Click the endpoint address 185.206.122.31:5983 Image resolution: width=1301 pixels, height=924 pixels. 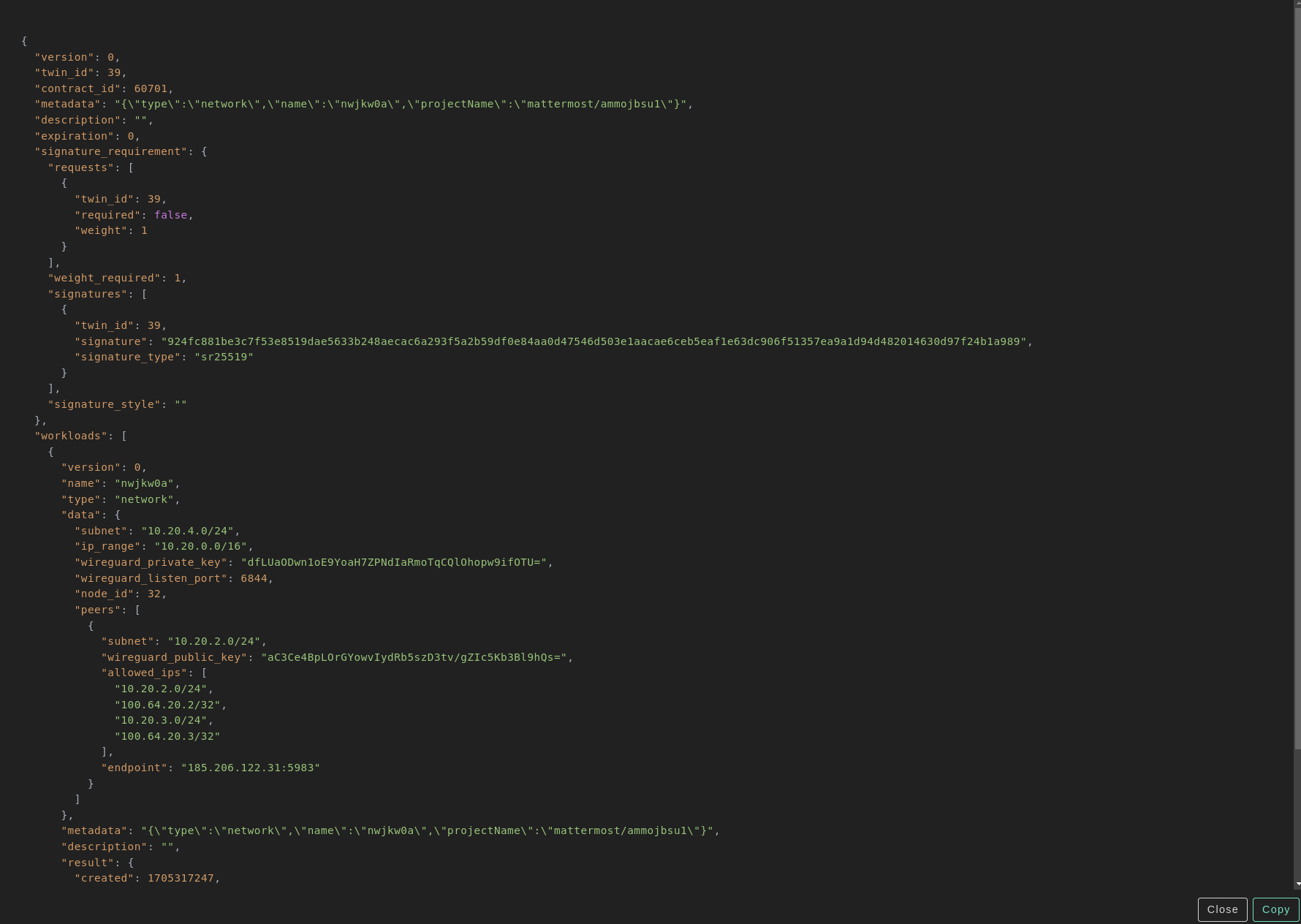pos(250,768)
